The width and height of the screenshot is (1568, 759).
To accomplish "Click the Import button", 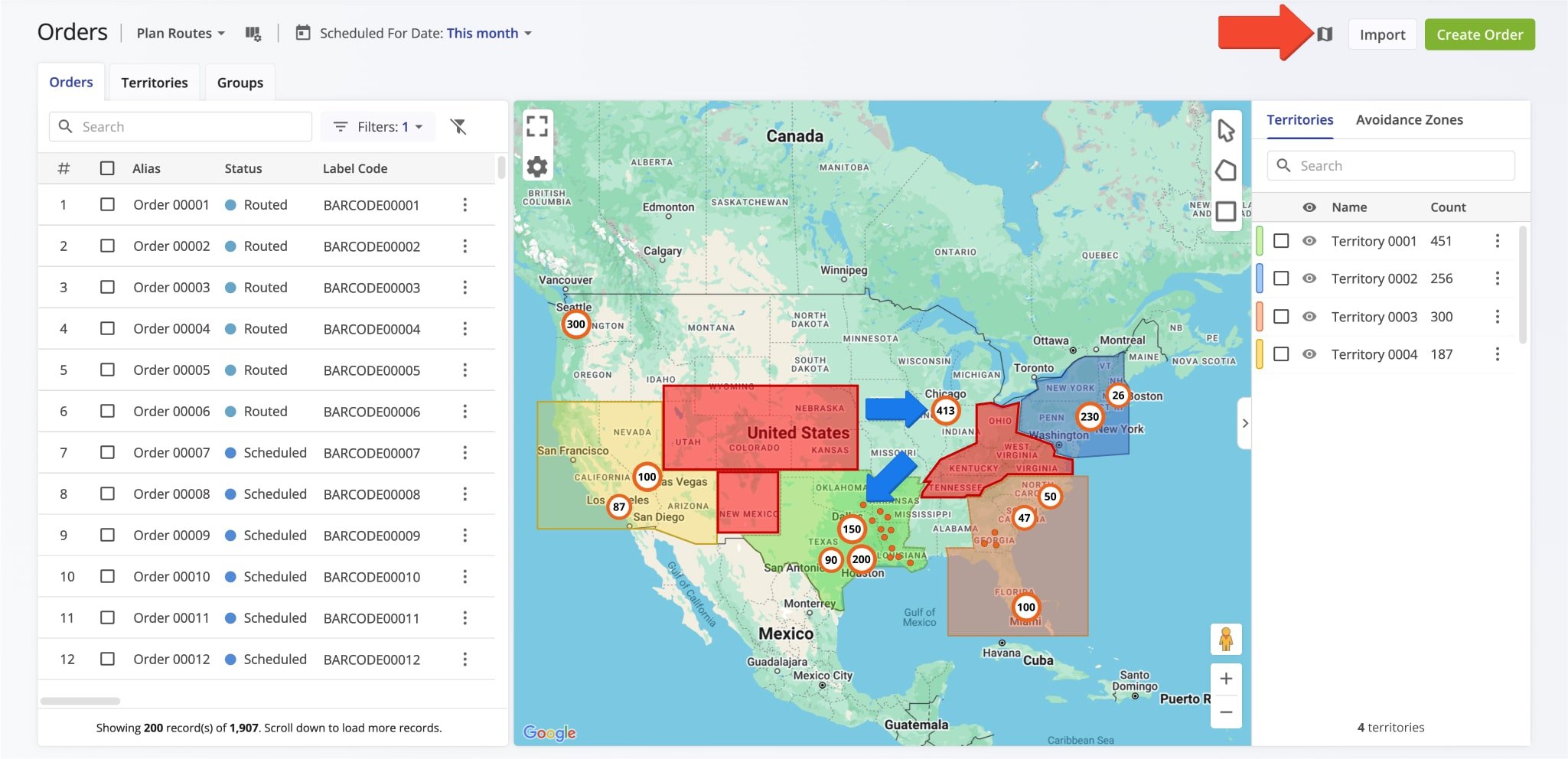I will pos(1382,34).
